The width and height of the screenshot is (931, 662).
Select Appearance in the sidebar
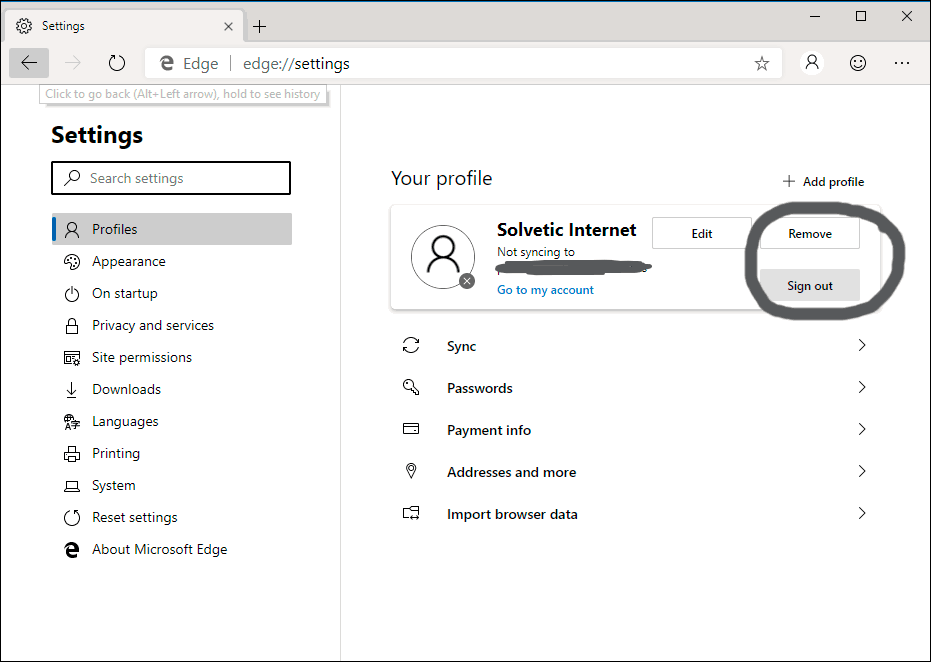pos(129,261)
